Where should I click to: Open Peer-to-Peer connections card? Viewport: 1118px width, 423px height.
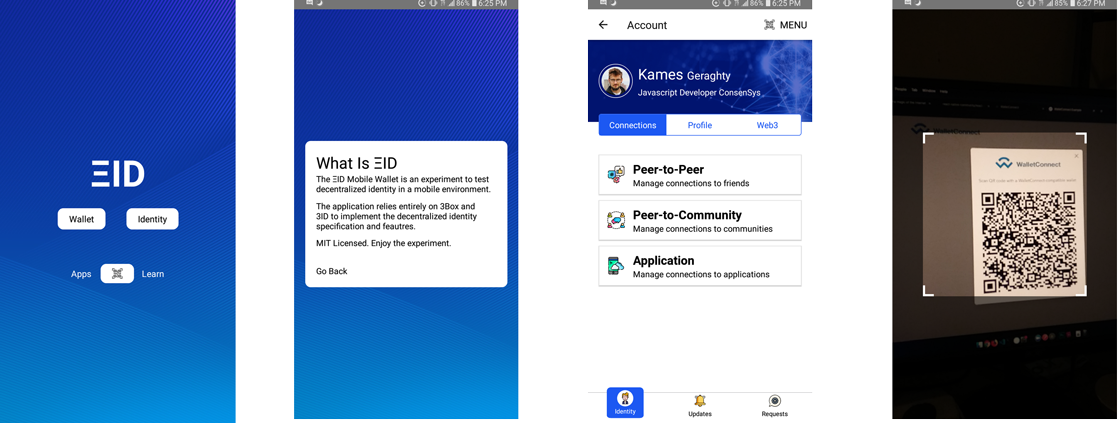[699, 175]
